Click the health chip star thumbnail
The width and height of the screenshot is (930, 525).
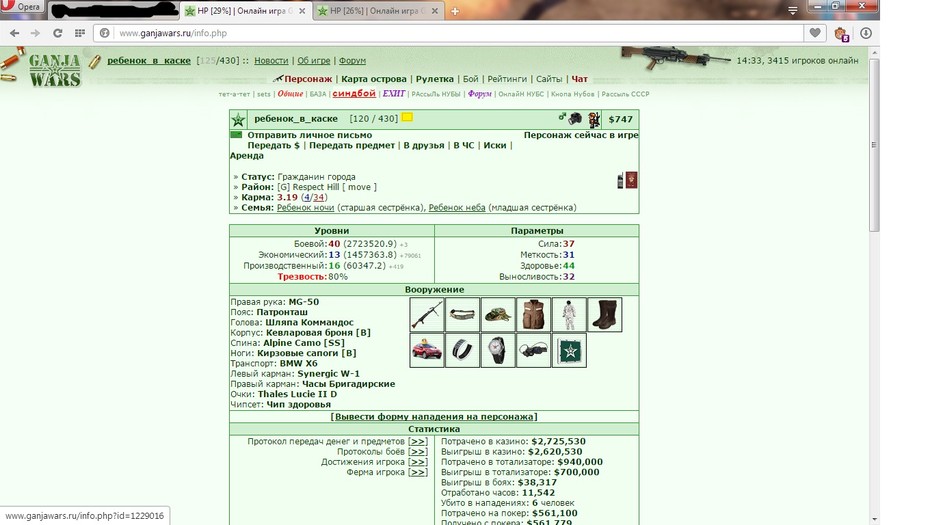569,350
